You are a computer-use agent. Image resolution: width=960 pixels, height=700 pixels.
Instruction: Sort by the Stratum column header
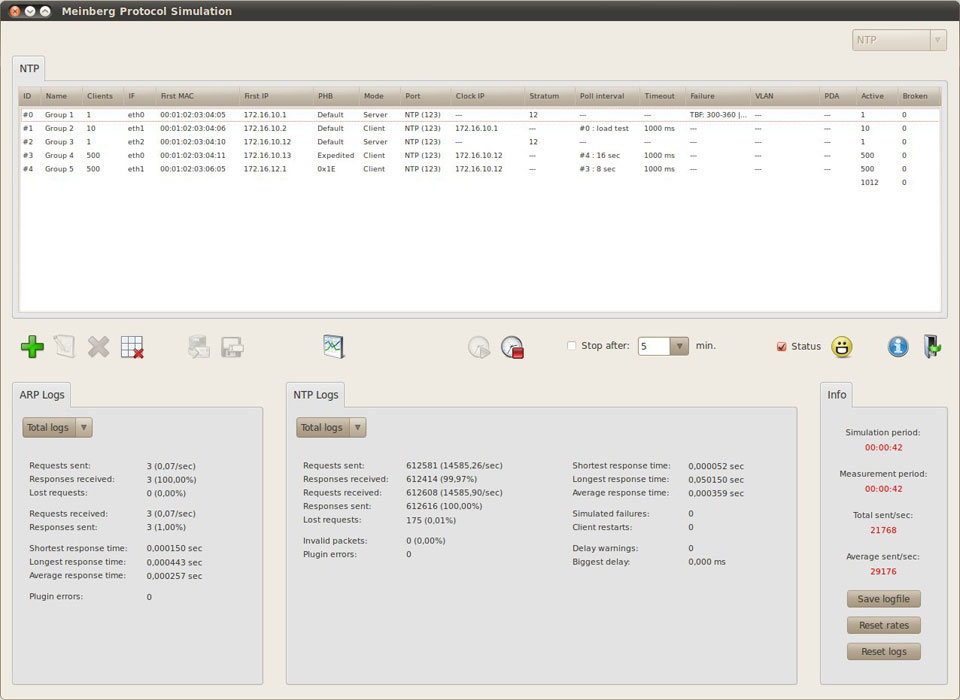tap(545, 97)
